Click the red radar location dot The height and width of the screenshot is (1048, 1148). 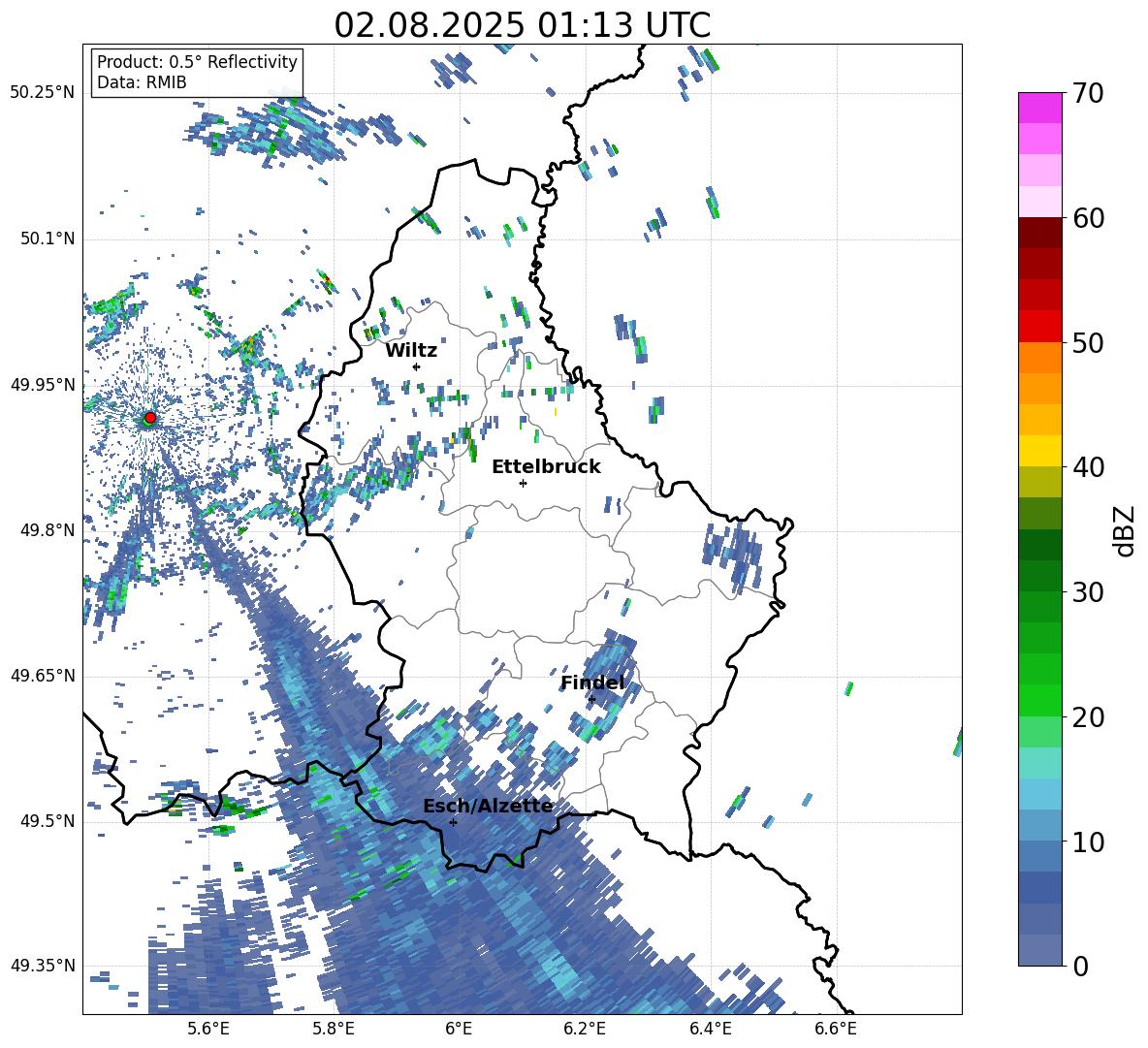150,418
